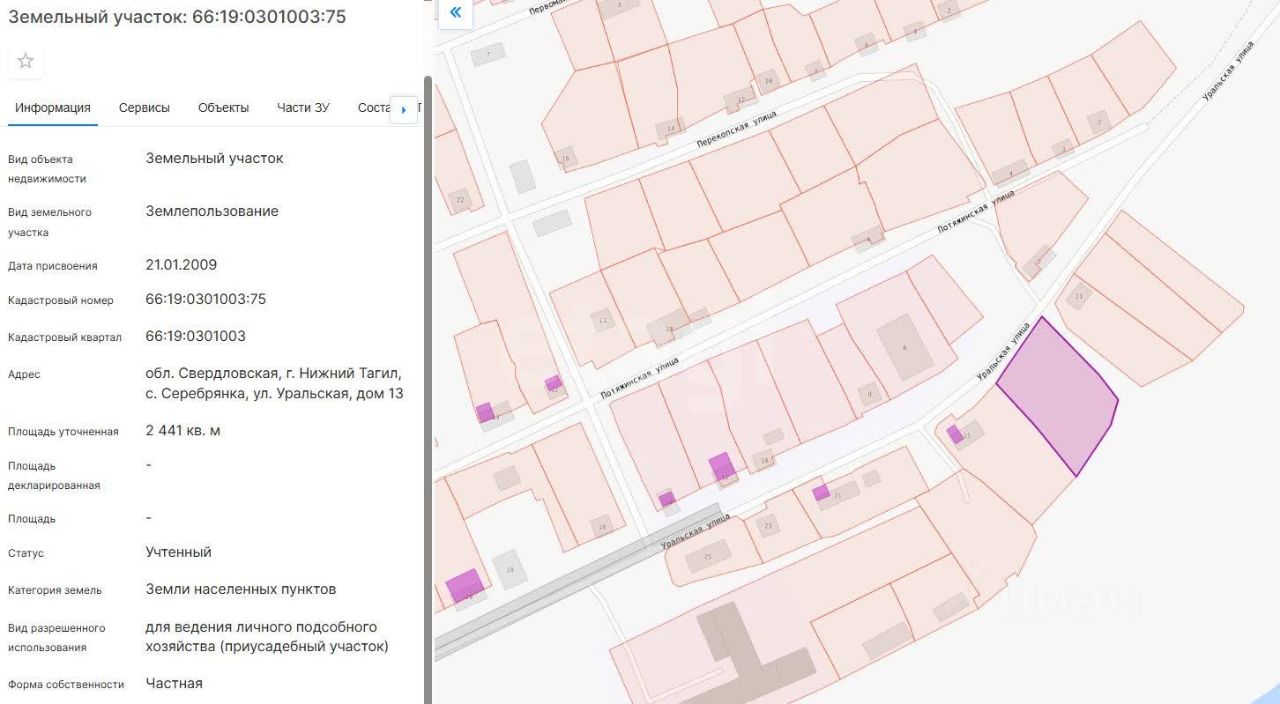Click the panel's vertical scrollbar

(x=428, y=390)
